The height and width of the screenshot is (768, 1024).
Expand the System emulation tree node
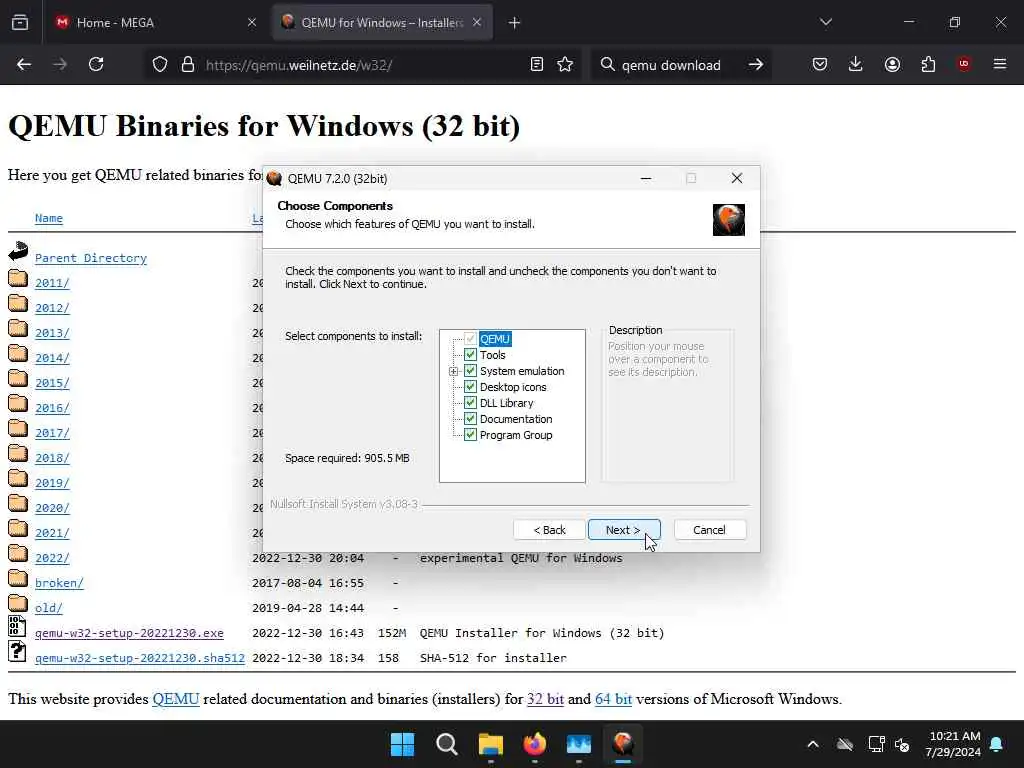(x=454, y=371)
